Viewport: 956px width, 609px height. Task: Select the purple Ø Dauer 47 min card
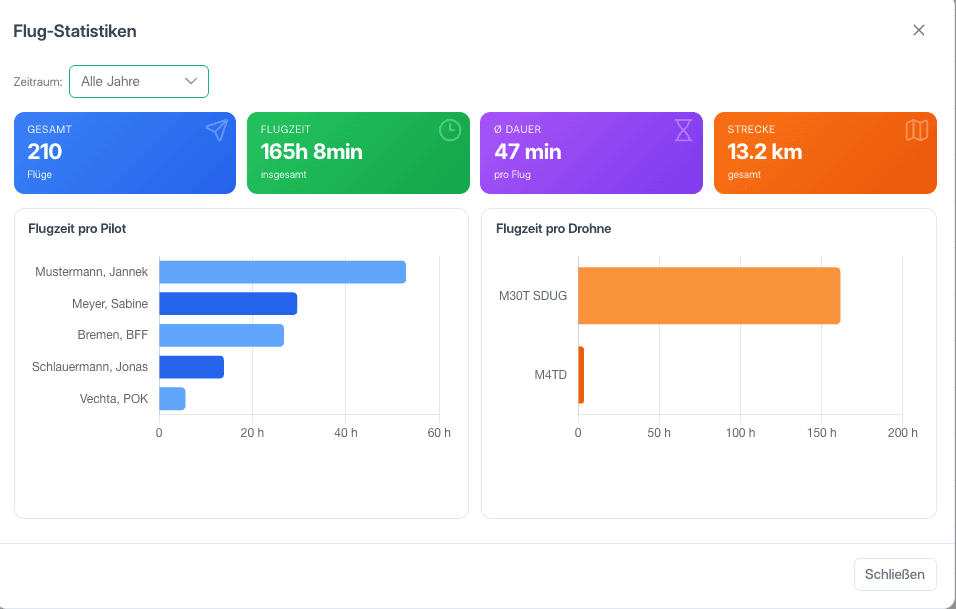(x=591, y=153)
